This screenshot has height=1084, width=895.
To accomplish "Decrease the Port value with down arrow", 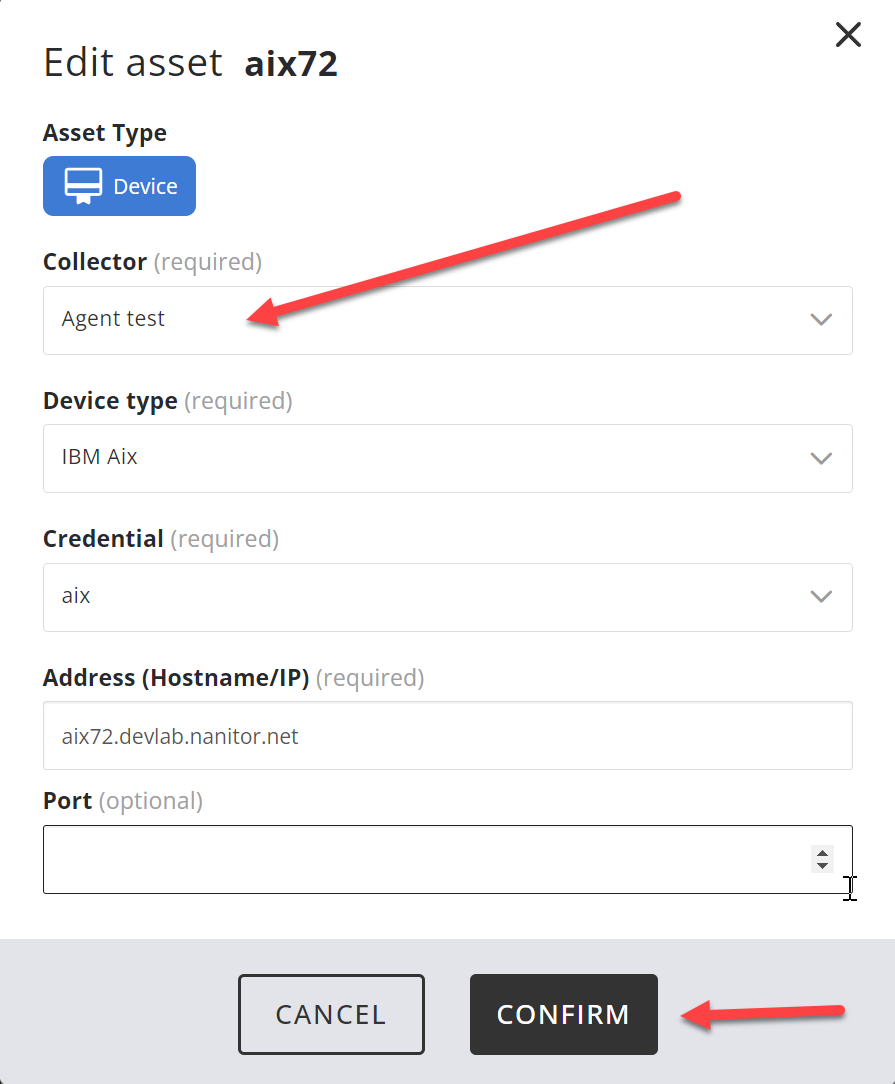I will pyautogui.click(x=823, y=865).
